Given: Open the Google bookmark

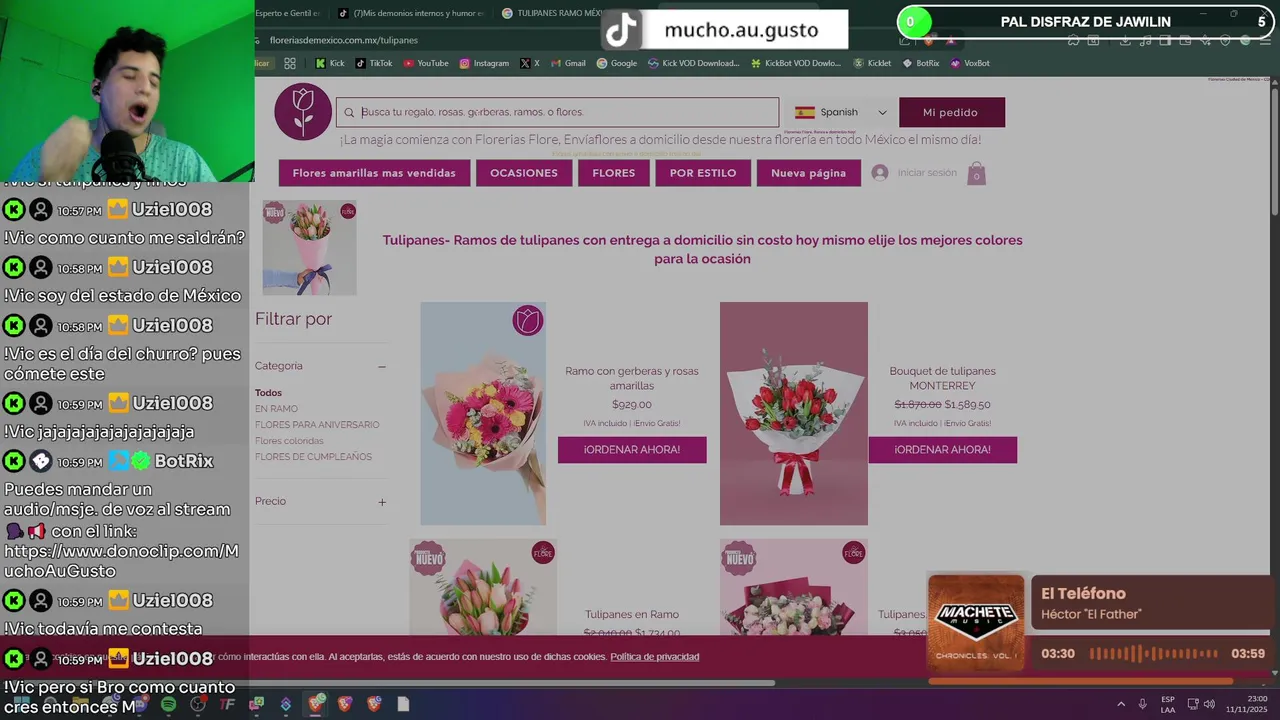Looking at the screenshot, I should 617,63.
